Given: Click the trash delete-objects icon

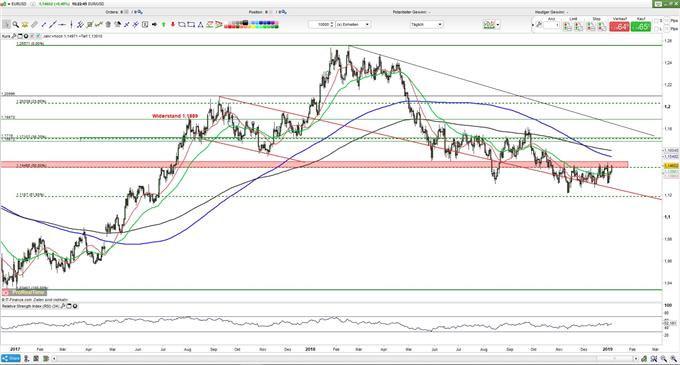Looking at the screenshot, I should click(x=108, y=25).
